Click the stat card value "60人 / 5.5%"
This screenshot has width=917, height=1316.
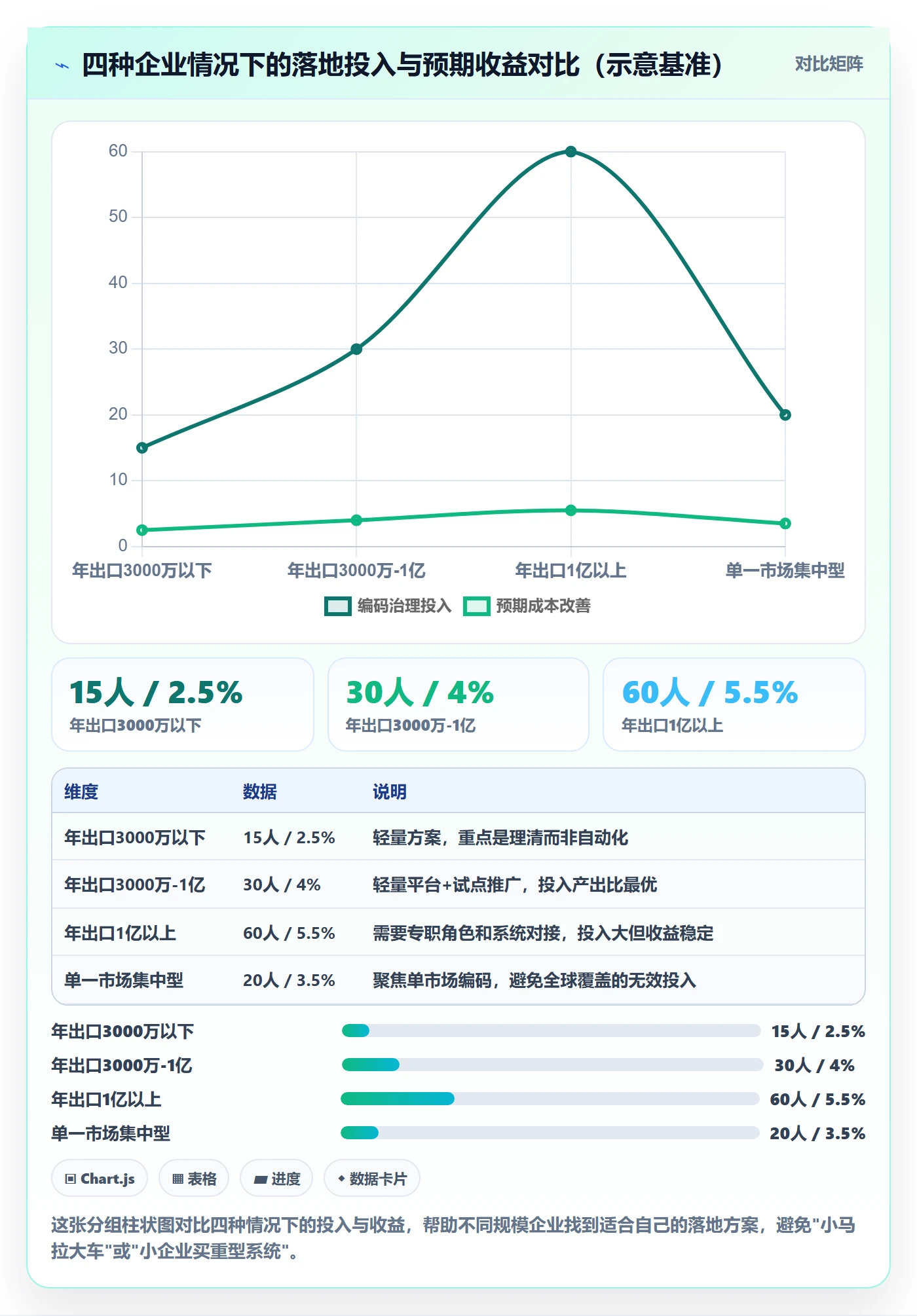[x=710, y=693]
